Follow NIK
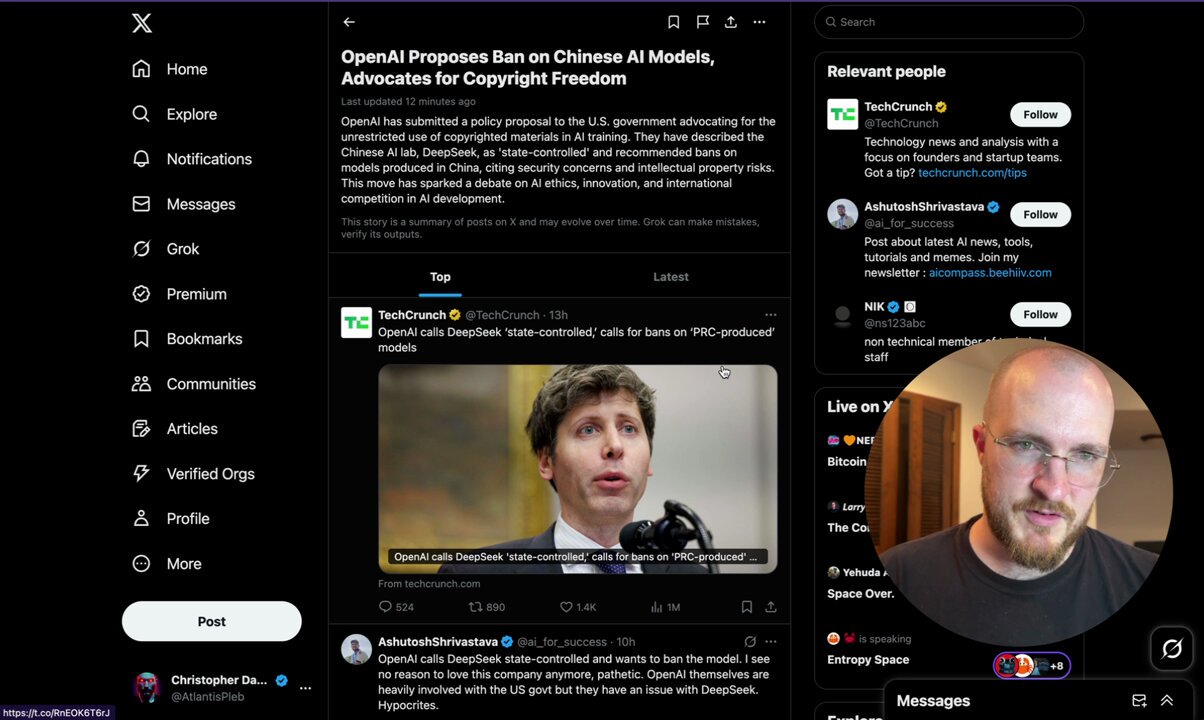Viewport: 1204px width, 720px height. (1040, 314)
